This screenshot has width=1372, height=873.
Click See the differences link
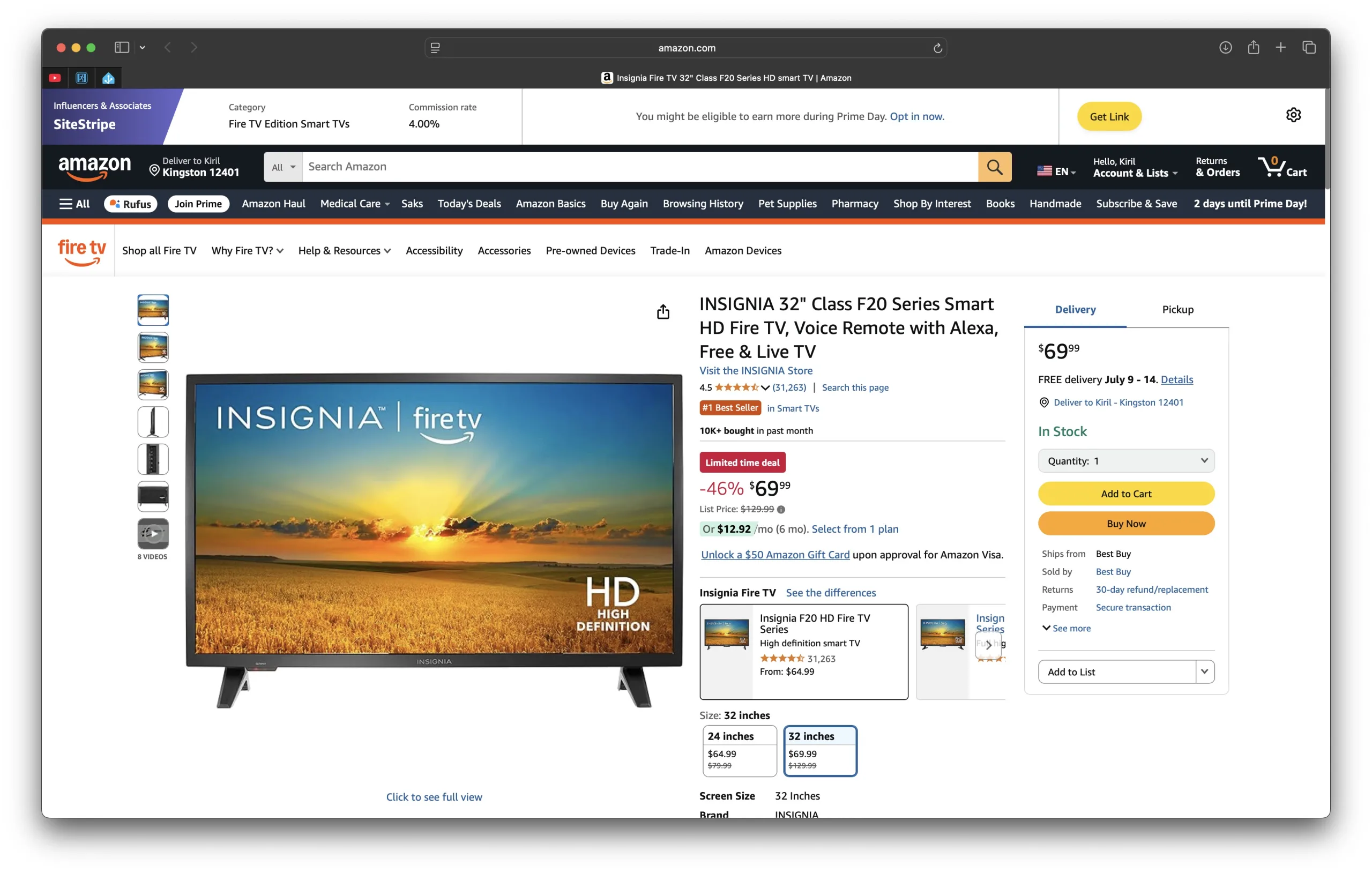point(830,593)
